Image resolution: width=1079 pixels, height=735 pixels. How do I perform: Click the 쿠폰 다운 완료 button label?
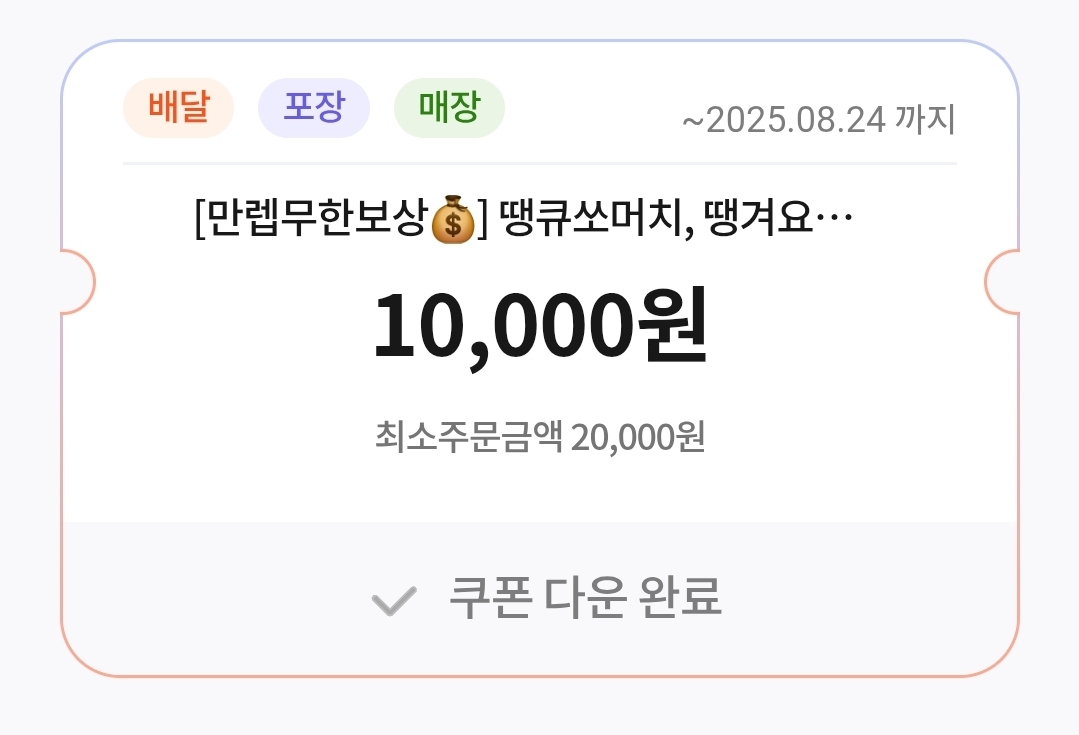(585, 597)
